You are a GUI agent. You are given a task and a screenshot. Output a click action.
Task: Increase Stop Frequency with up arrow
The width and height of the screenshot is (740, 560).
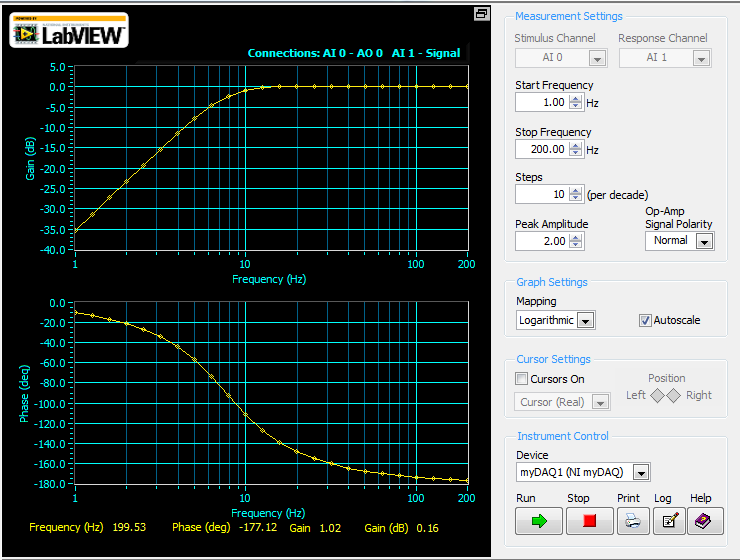(x=575, y=145)
